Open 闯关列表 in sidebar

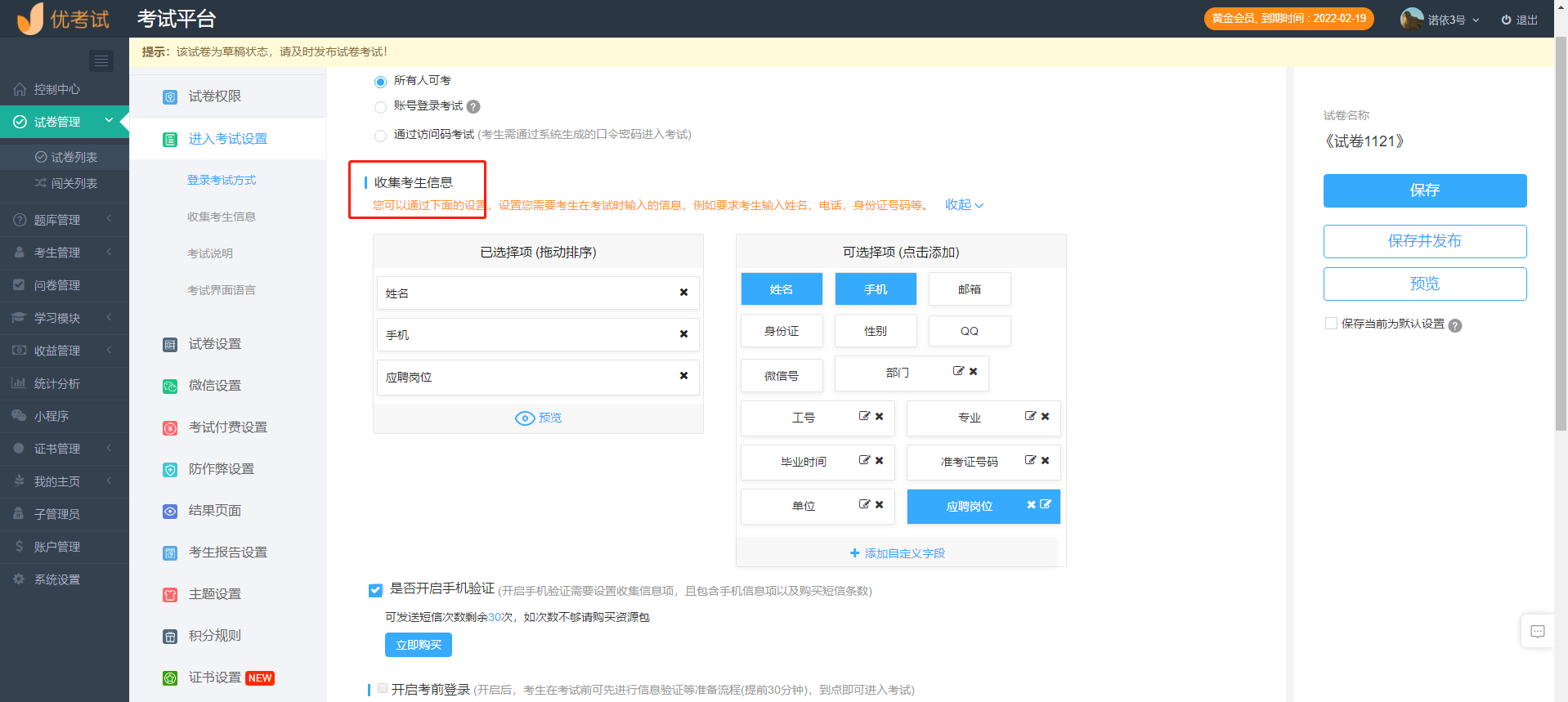65,183
